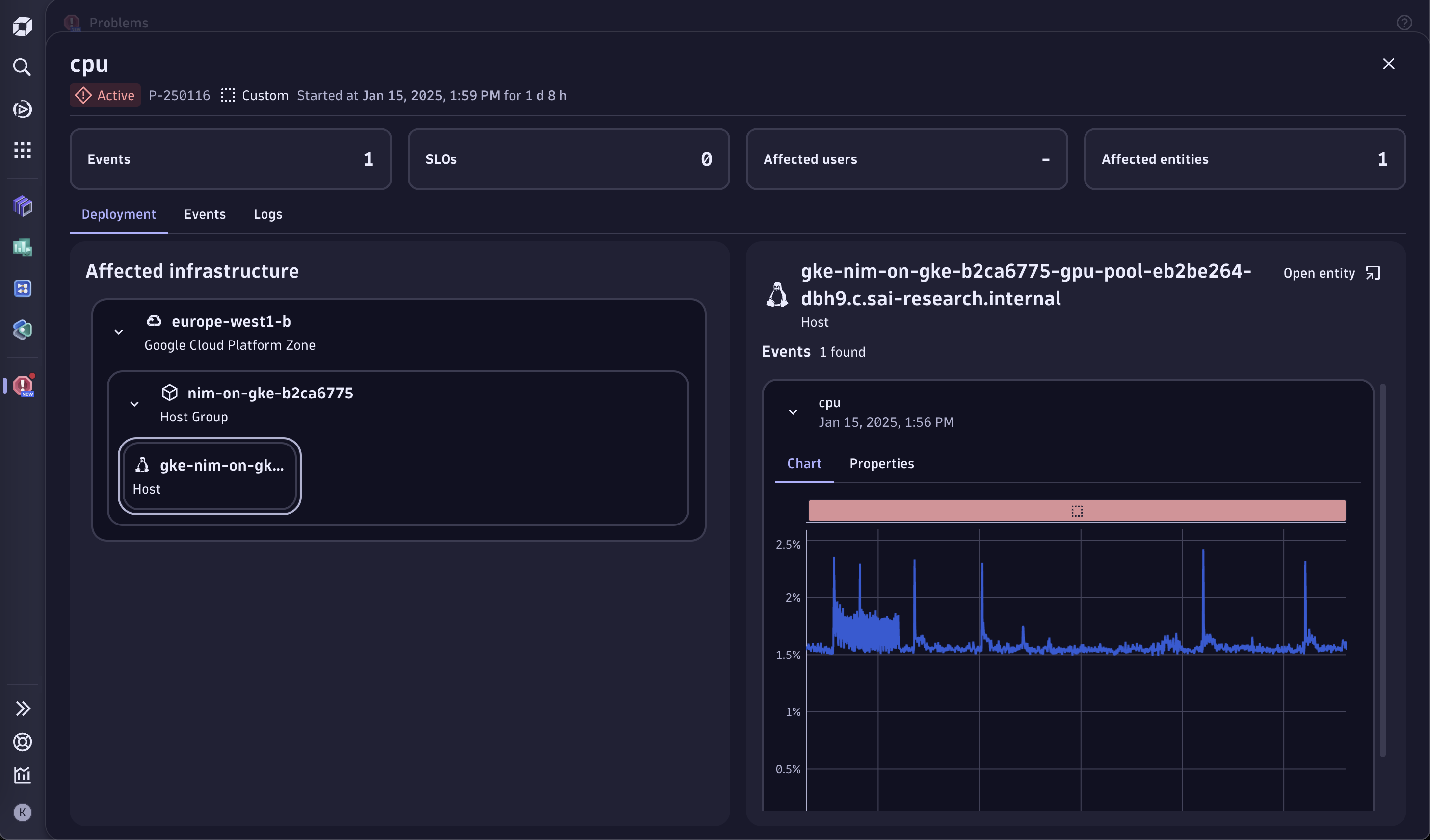
Task: Expand the sidebar with double-chevron icon
Action: 22,709
